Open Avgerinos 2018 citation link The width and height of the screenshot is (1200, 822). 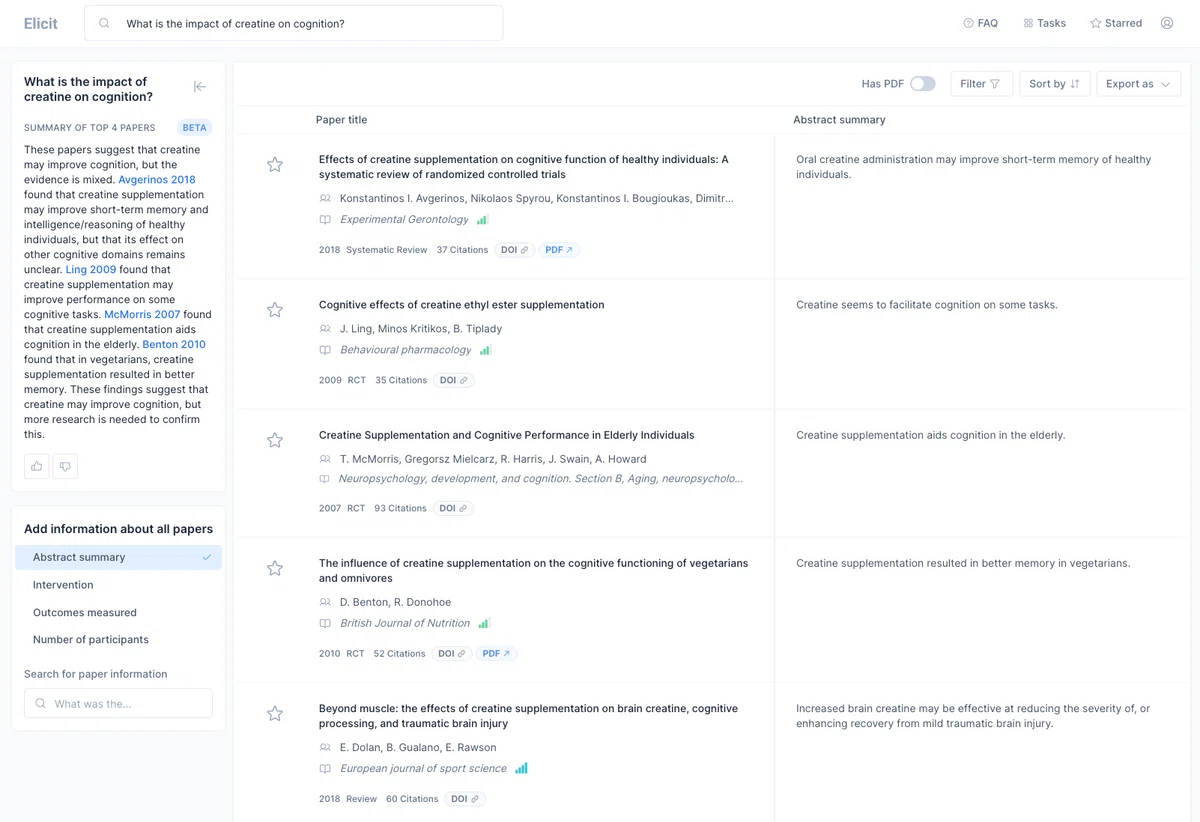(157, 180)
